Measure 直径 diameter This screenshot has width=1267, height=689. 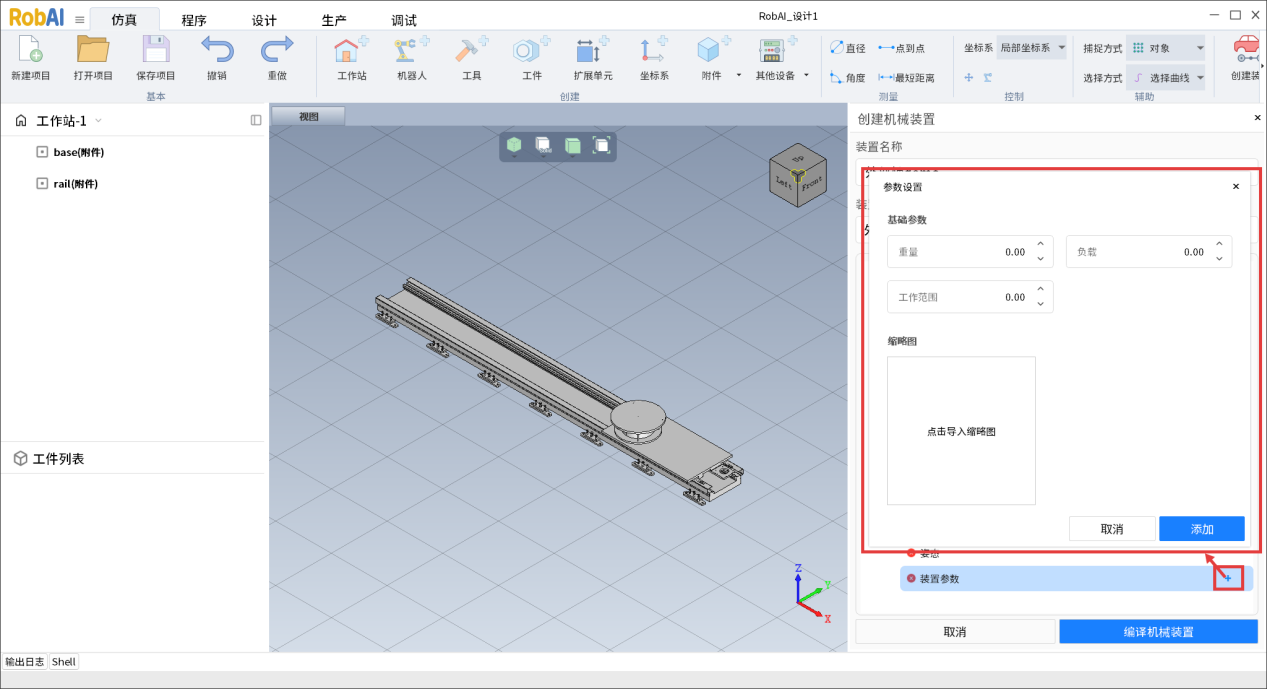click(848, 48)
